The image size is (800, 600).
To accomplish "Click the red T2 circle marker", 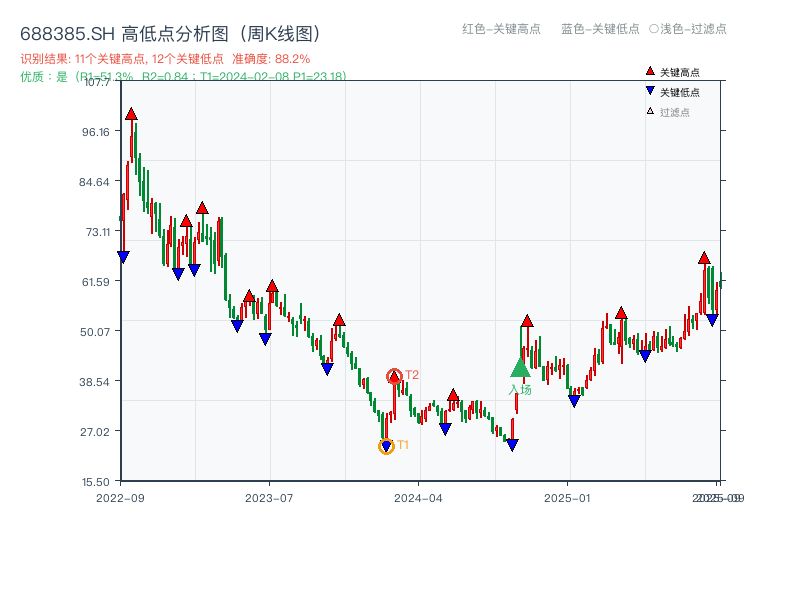I will point(393,376).
